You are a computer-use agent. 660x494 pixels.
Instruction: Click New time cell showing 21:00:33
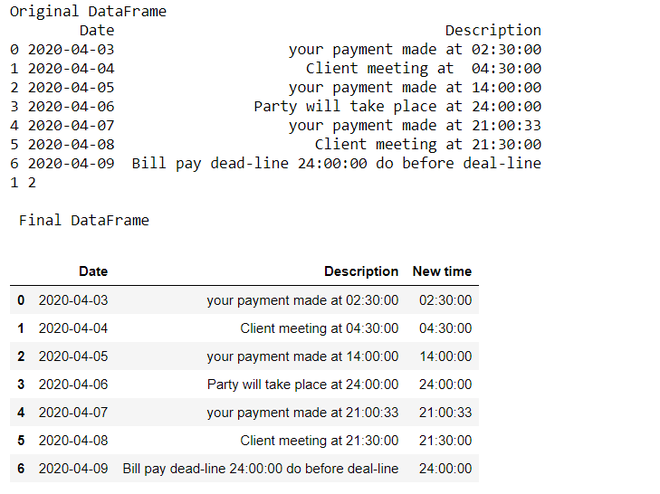tap(446, 412)
